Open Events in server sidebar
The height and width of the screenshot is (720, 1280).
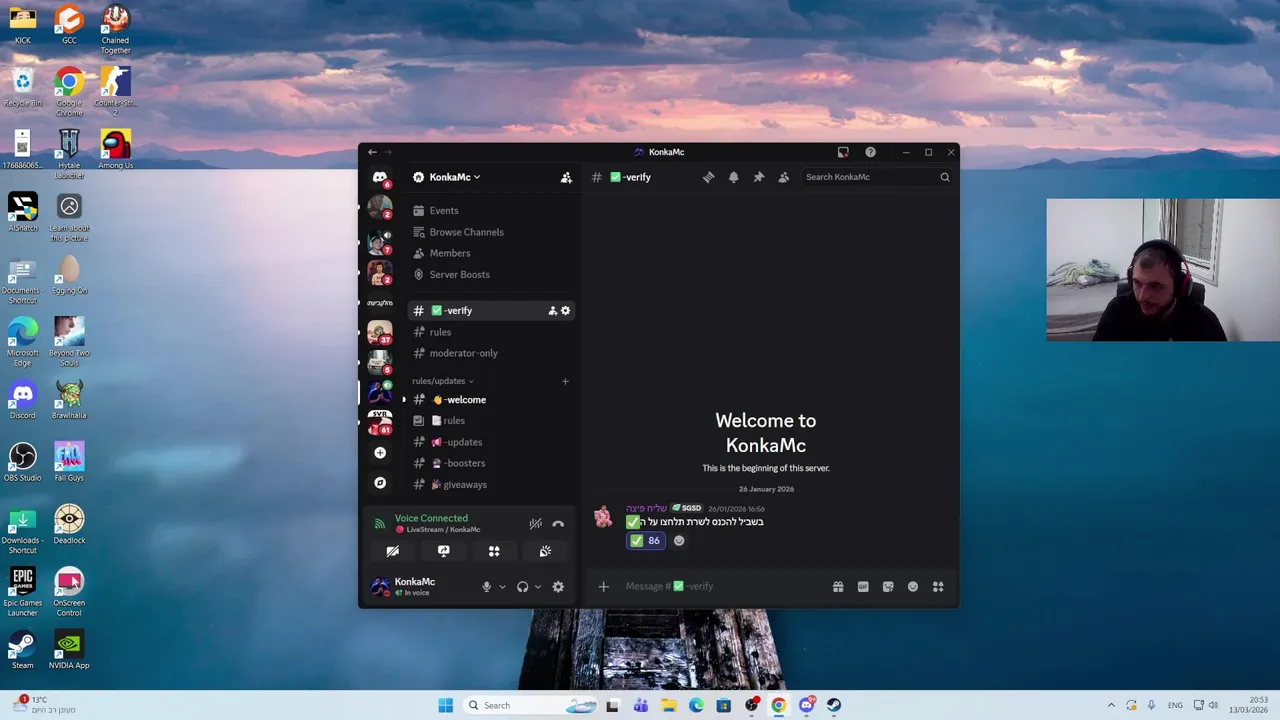490,211
